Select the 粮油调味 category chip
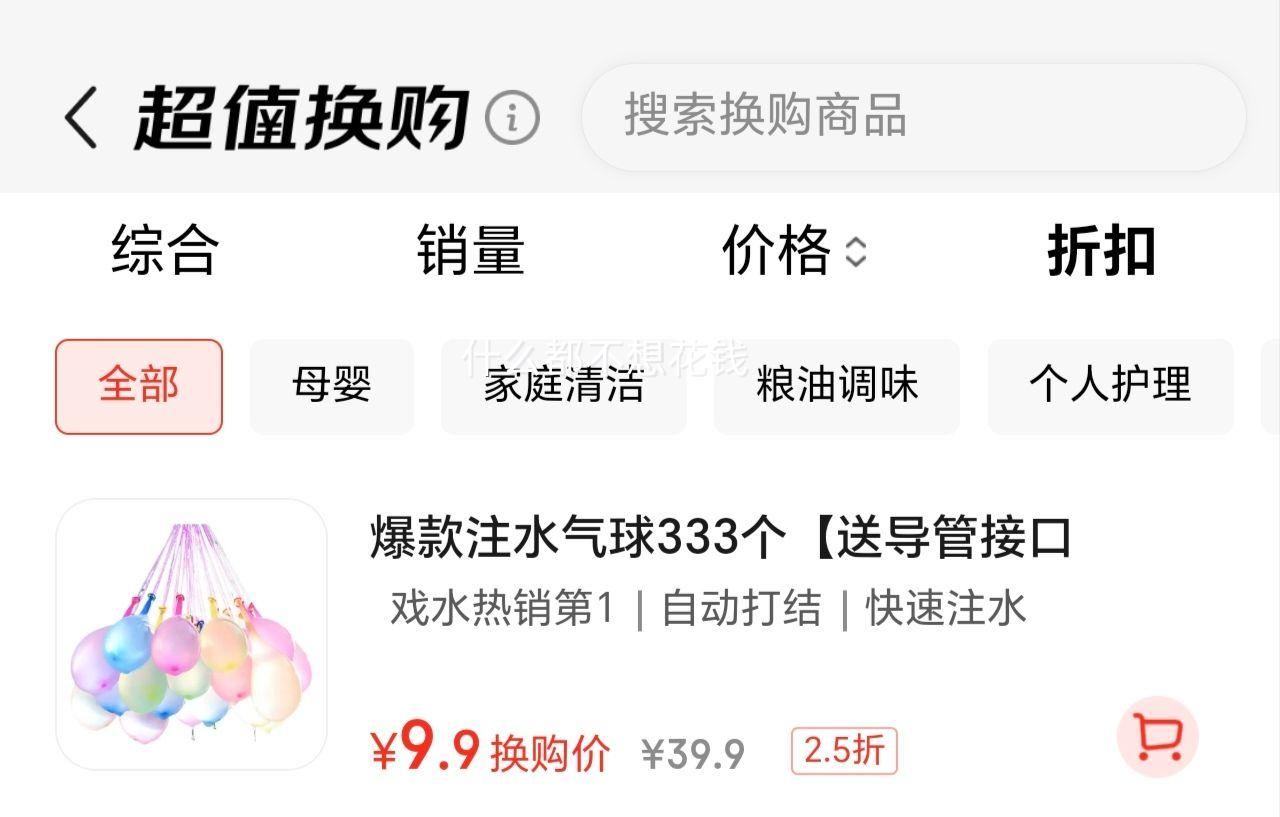Viewport: 1280px width, 817px height. 837,386
